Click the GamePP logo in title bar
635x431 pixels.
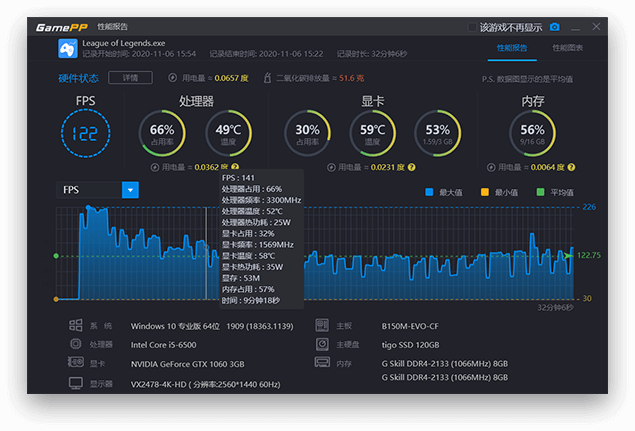[63, 27]
